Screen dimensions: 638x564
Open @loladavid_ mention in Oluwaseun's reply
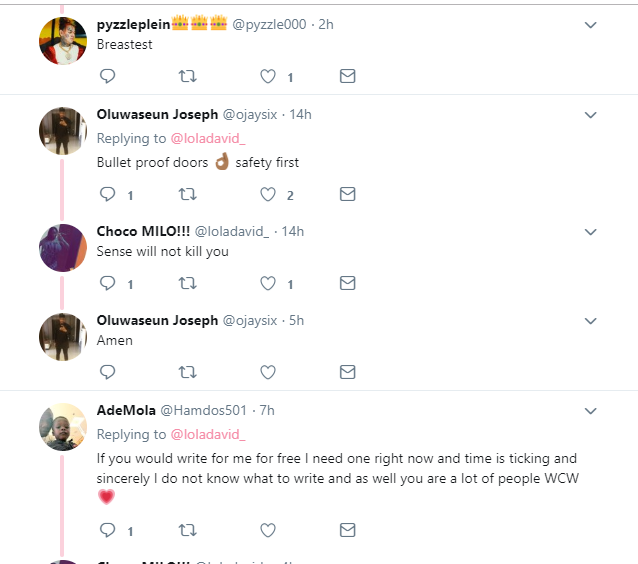click(x=208, y=139)
